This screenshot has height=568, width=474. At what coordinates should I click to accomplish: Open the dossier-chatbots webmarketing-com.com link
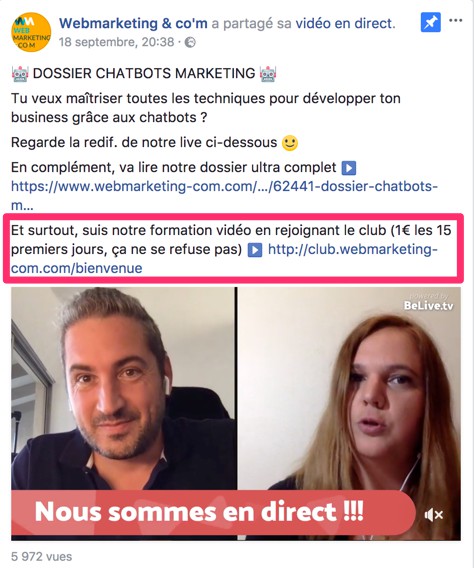pos(225,196)
